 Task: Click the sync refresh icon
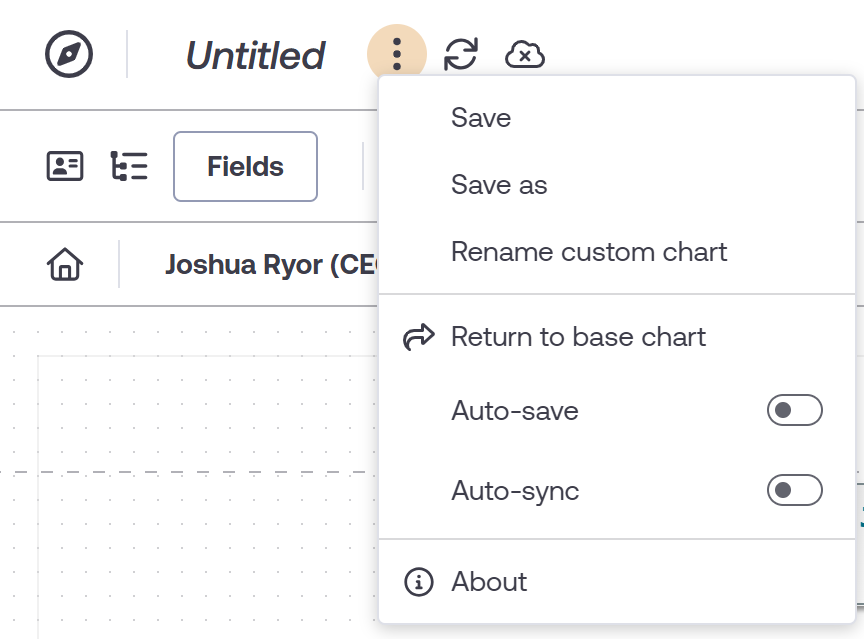462,55
